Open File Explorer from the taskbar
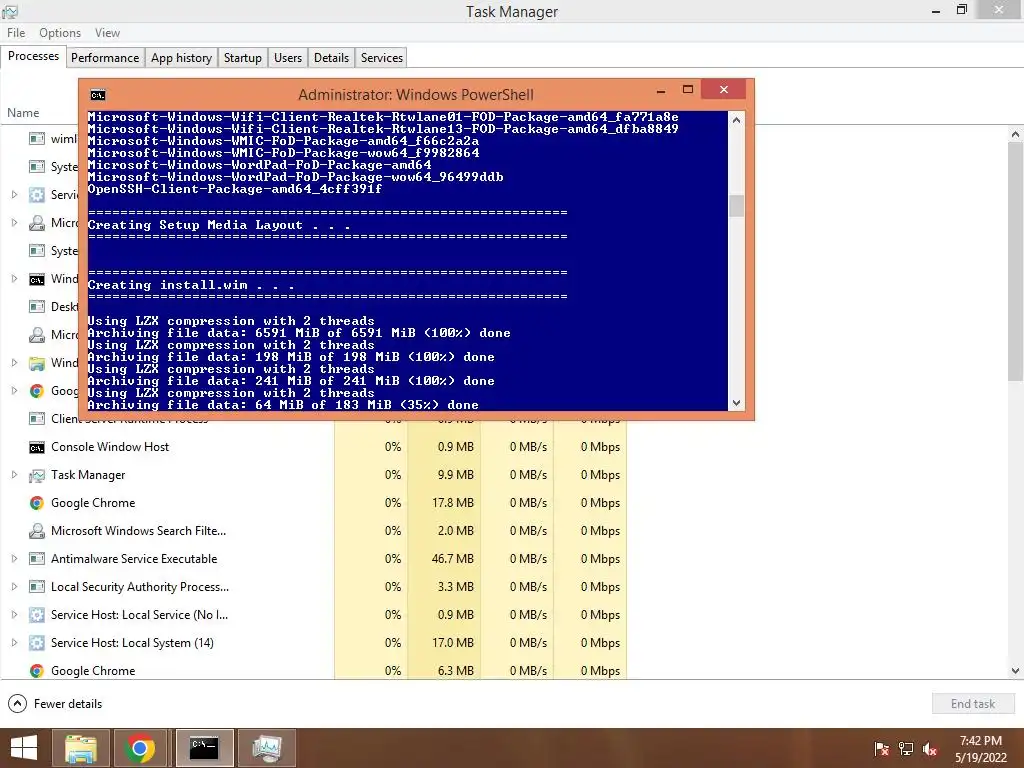Image resolution: width=1024 pixels, height=768 pixels. (80, 748)
